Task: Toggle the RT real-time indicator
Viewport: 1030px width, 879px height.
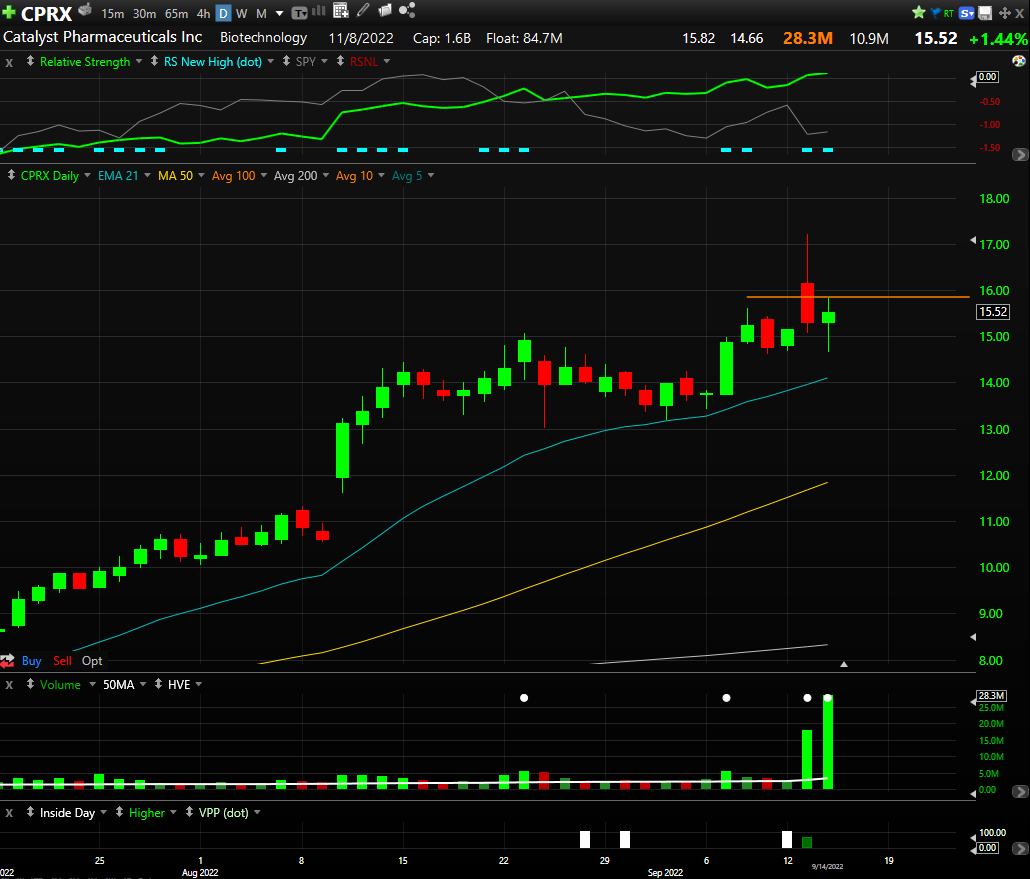Action: pos(949,13)
